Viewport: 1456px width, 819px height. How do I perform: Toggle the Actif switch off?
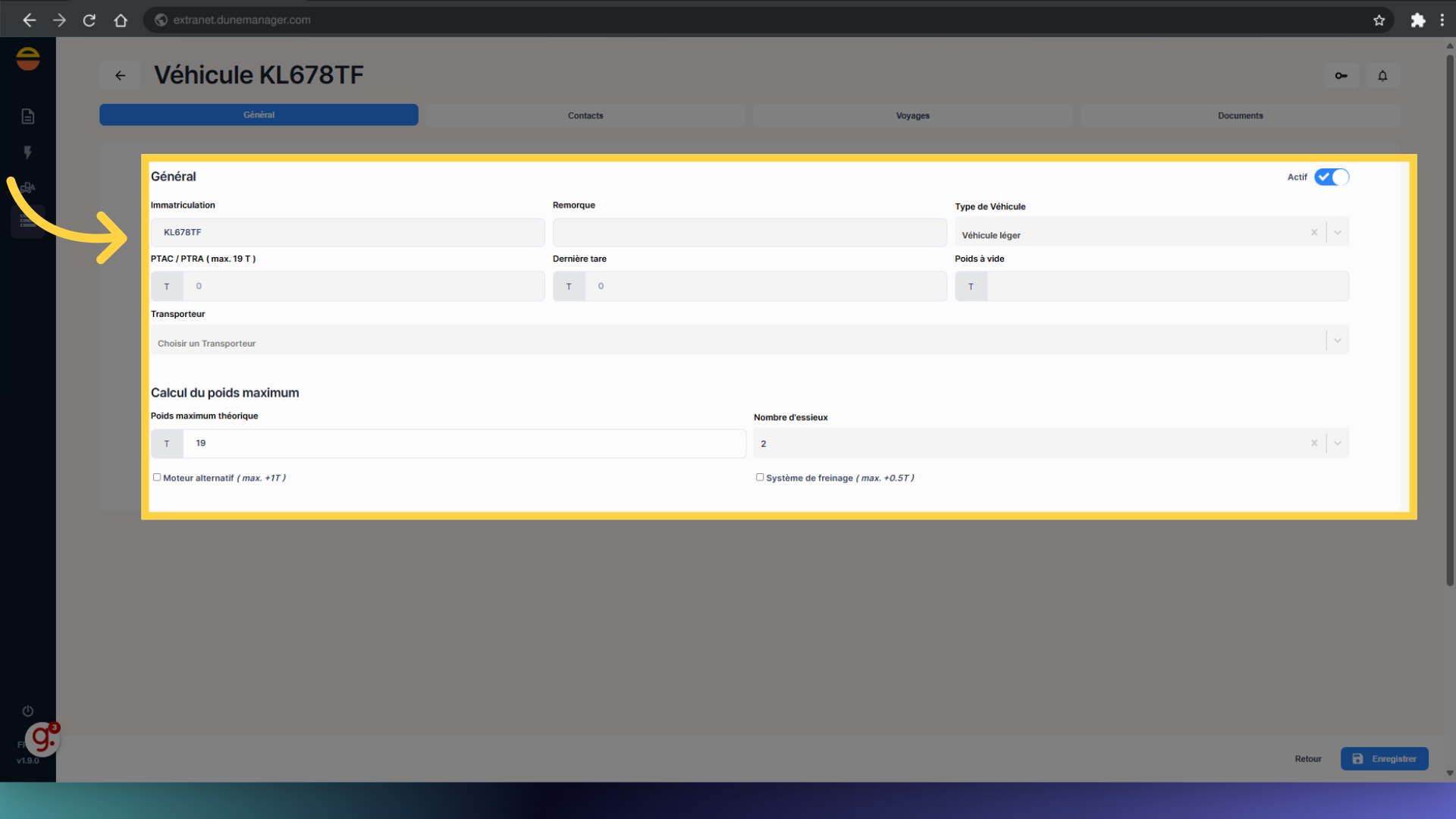click(1332, 177)
